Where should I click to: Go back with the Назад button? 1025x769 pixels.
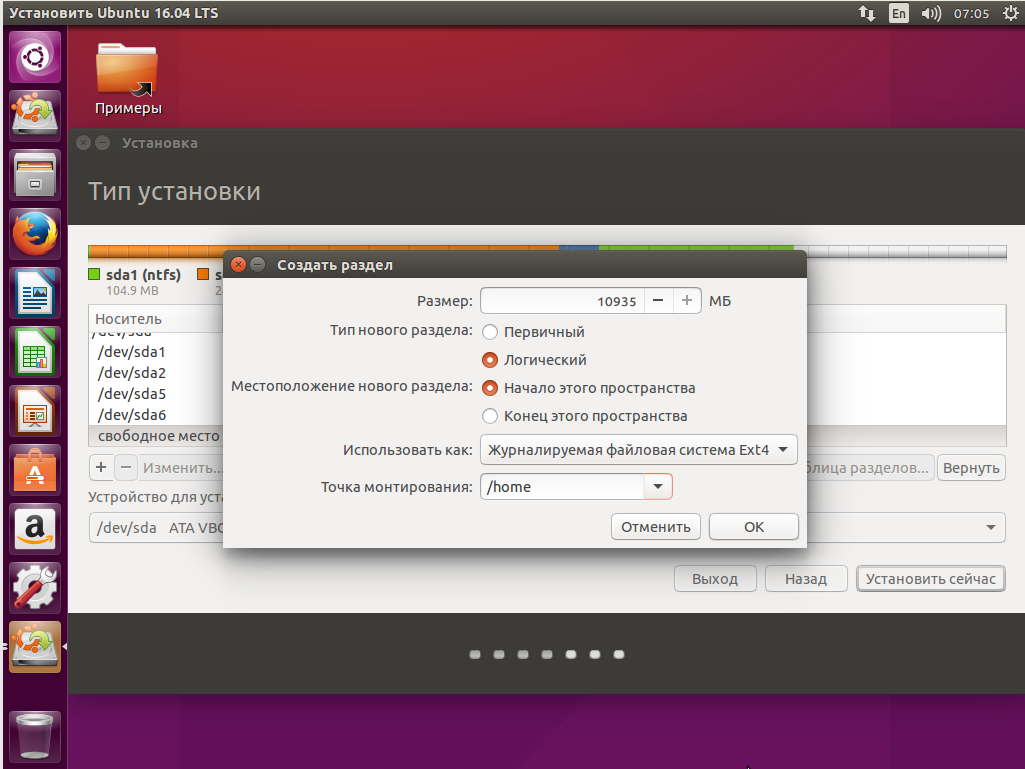point(806,579)
